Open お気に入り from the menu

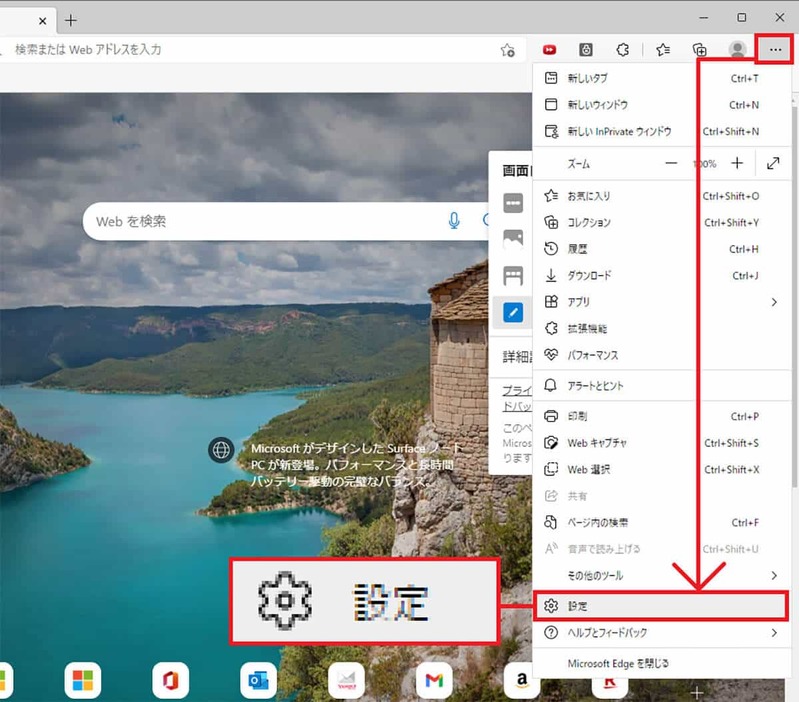tap(661, 196)
